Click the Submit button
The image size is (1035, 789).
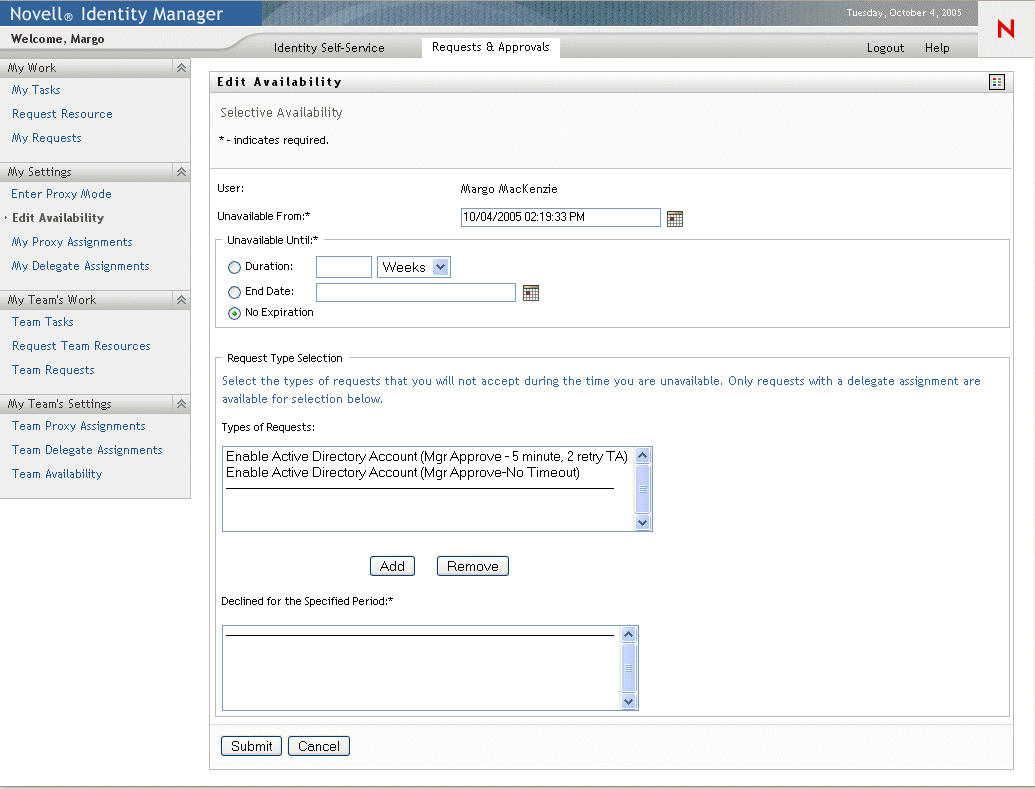(x=251, y=746)
